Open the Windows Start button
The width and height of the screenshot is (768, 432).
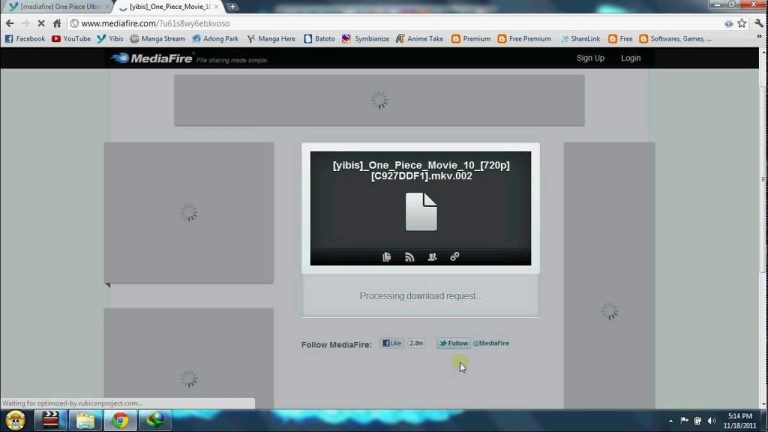pos(16,420)
